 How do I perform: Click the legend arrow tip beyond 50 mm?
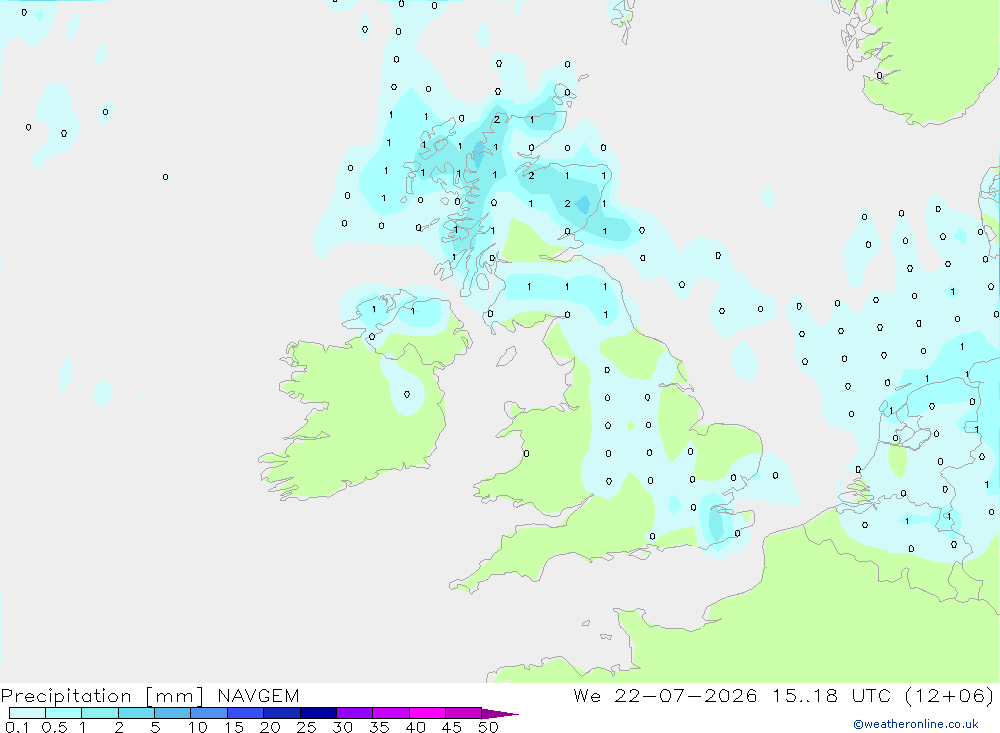pos(500,714)
